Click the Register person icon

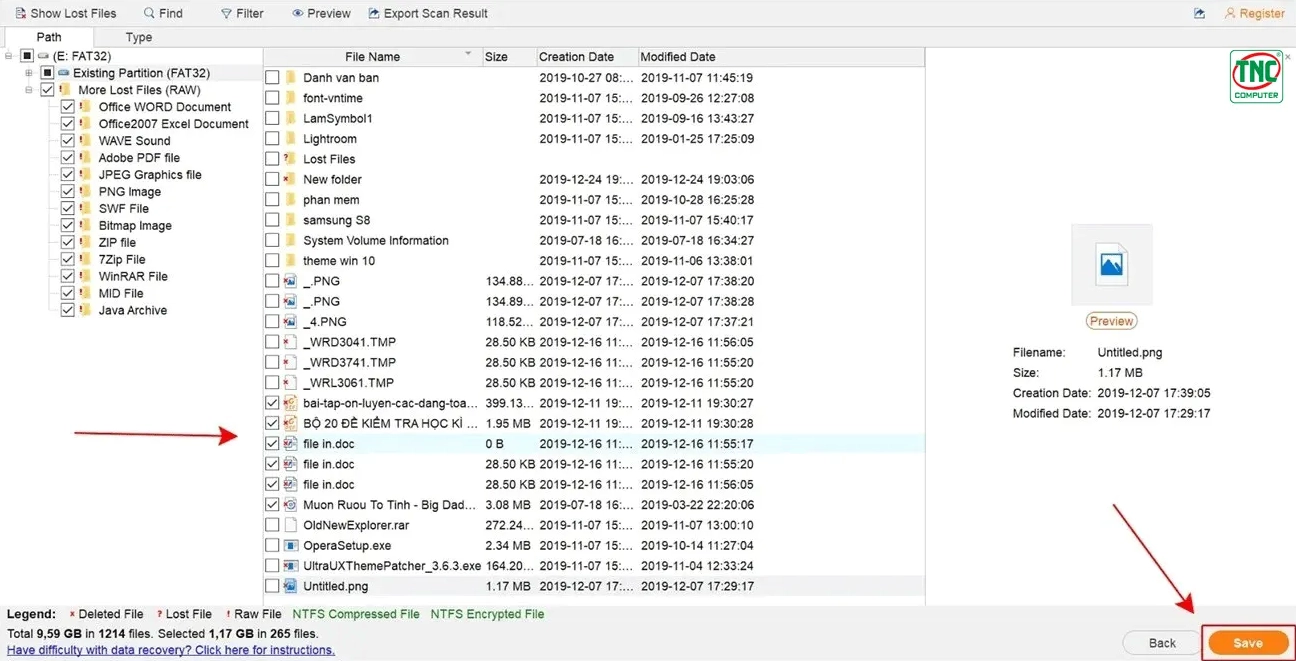[x=1229, y=13]
